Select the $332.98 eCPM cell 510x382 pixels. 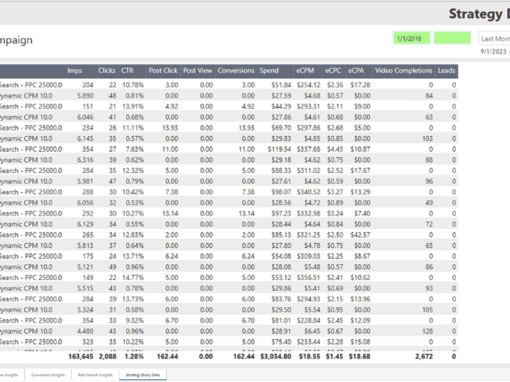tap(308, 213)
